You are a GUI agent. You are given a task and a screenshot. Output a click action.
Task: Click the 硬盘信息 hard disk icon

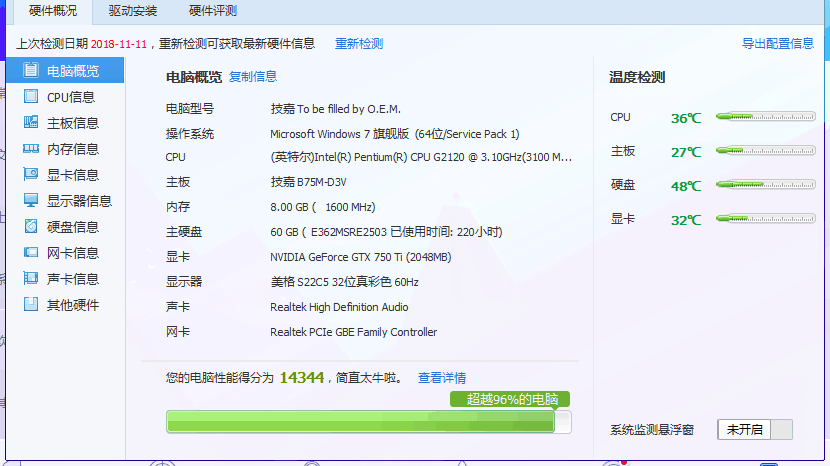point(31,226)
